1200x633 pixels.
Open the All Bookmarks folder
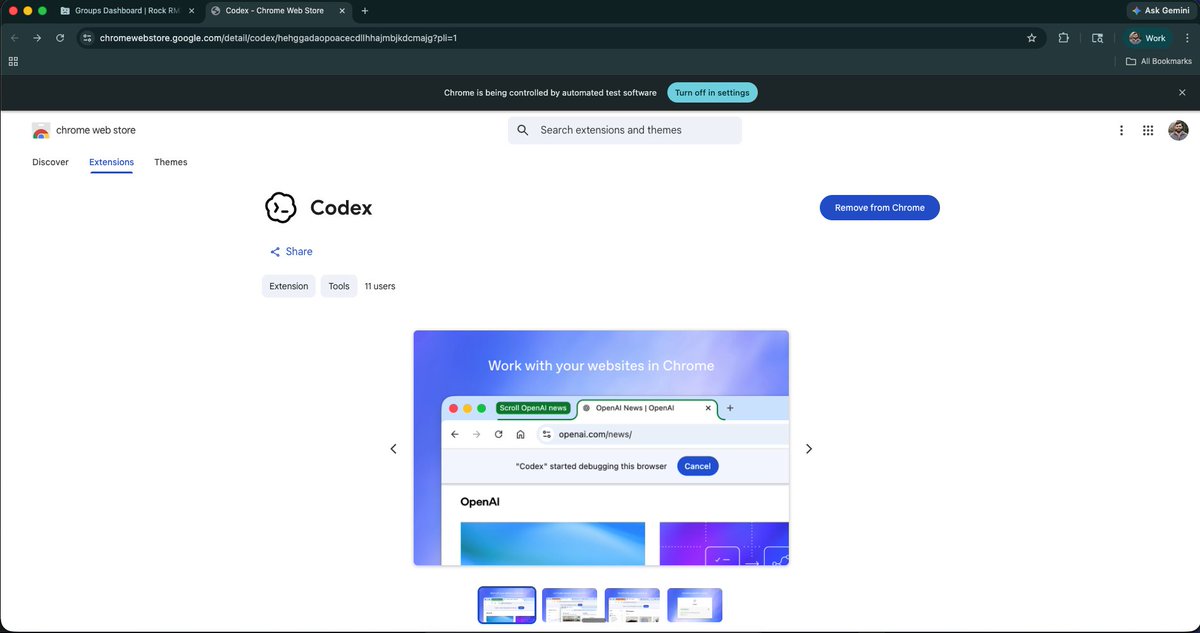(1158, 61)
